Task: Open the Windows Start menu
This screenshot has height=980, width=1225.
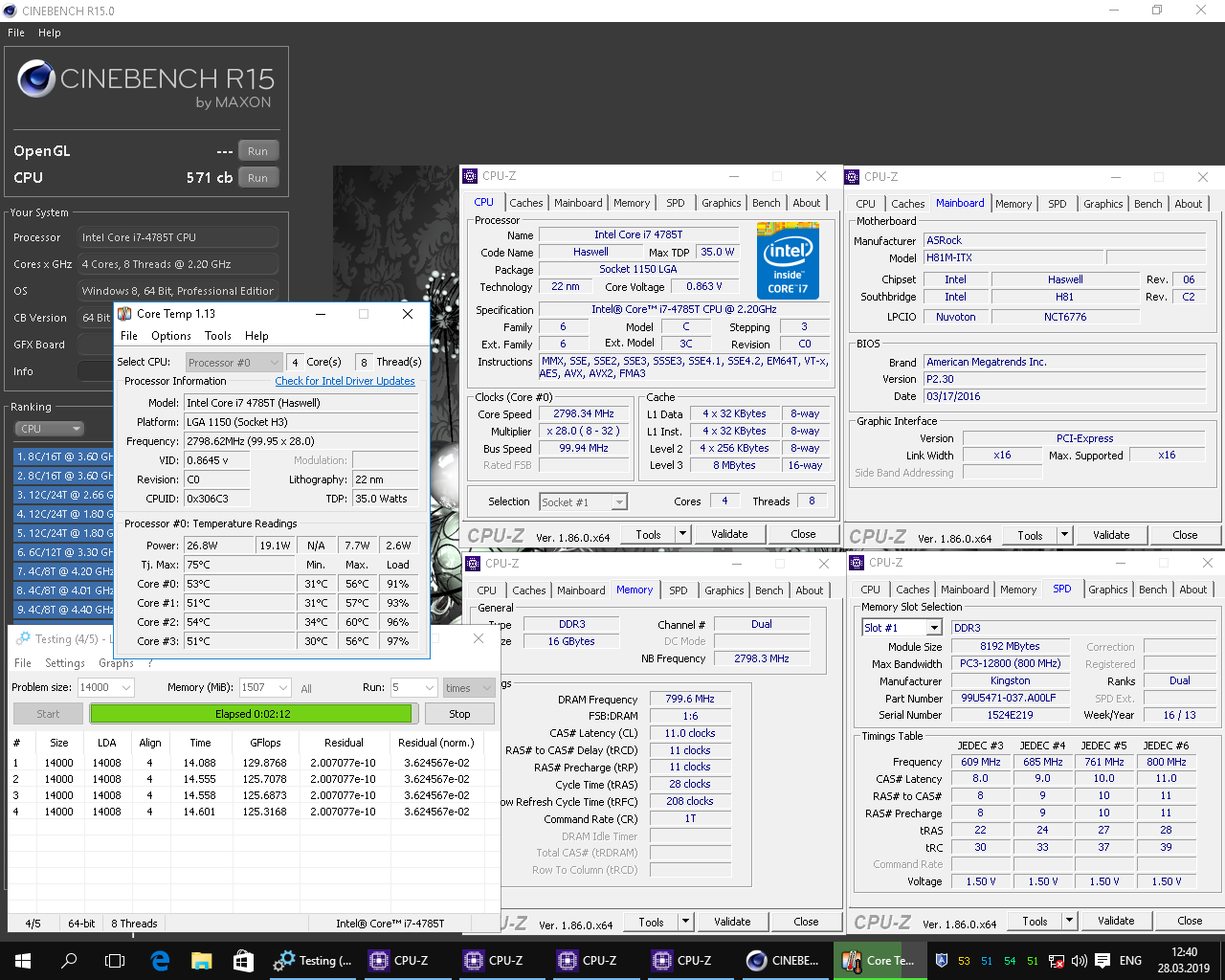Action: tap(23, 960)
